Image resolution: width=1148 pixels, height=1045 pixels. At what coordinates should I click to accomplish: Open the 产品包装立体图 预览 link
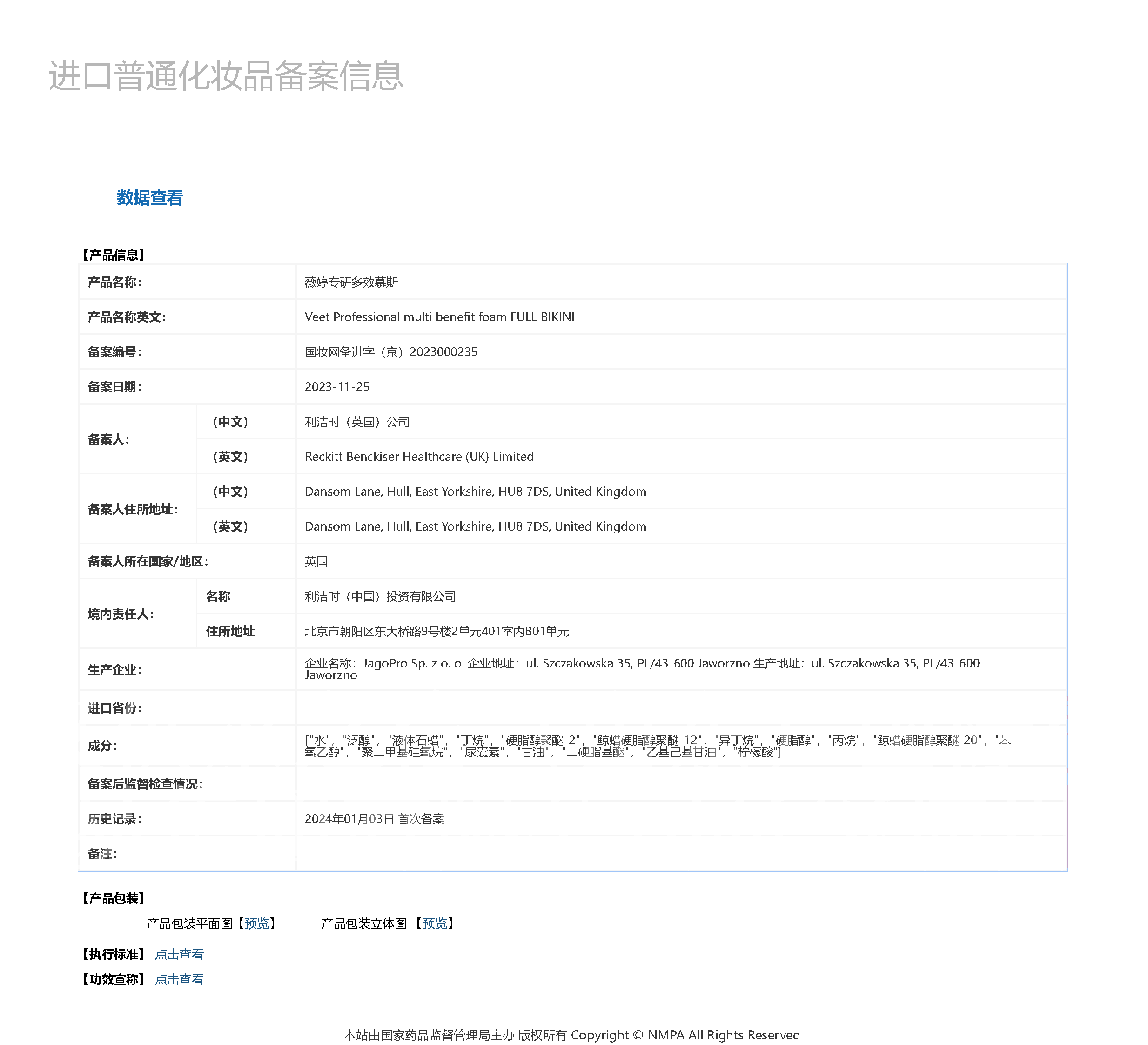(x=436, y=924)
